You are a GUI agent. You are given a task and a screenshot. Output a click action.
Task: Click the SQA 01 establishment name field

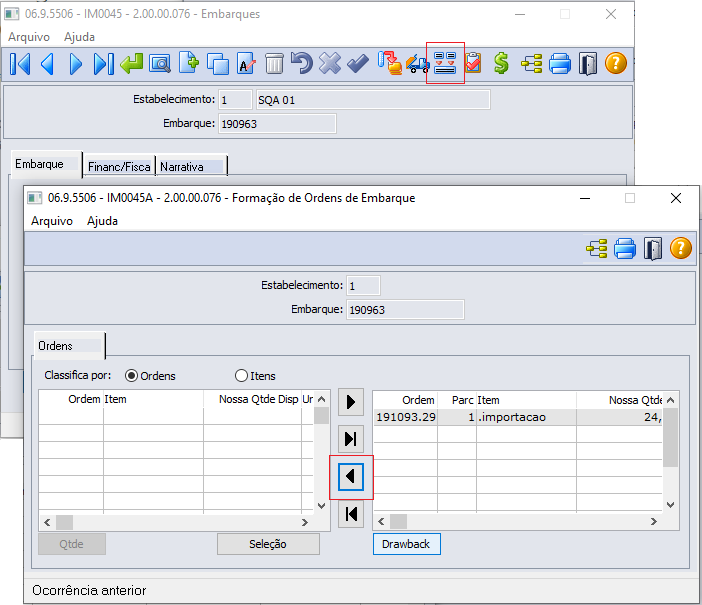point(373,100)
